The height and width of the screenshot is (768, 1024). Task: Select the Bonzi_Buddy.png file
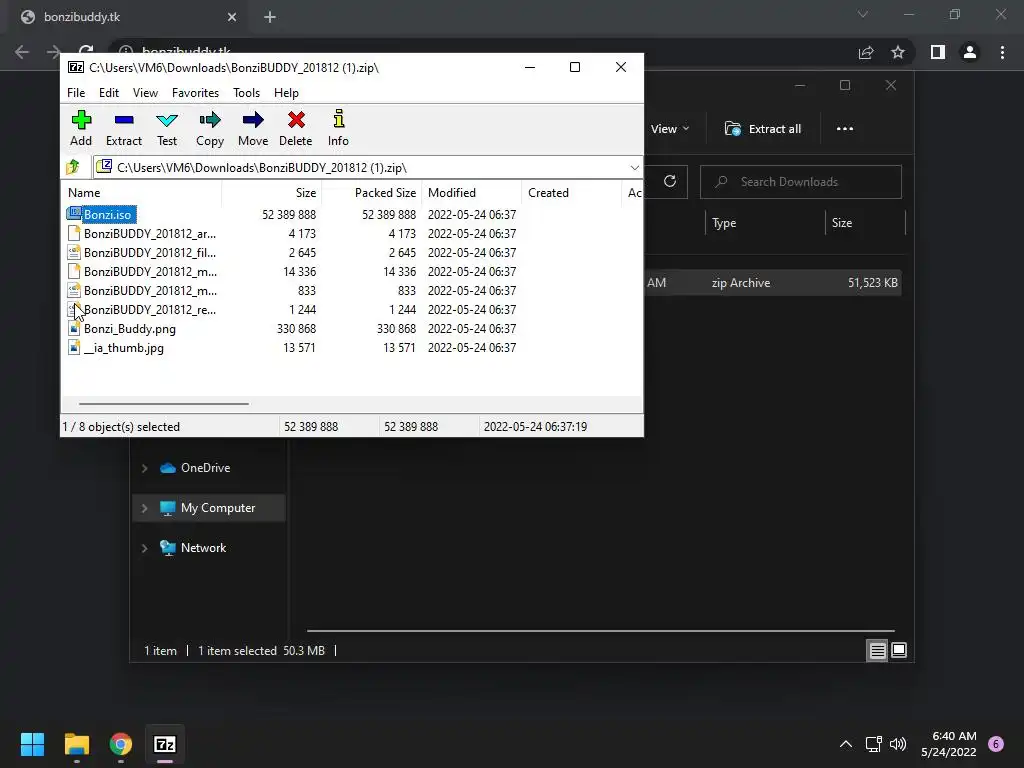tap(122, 328)
